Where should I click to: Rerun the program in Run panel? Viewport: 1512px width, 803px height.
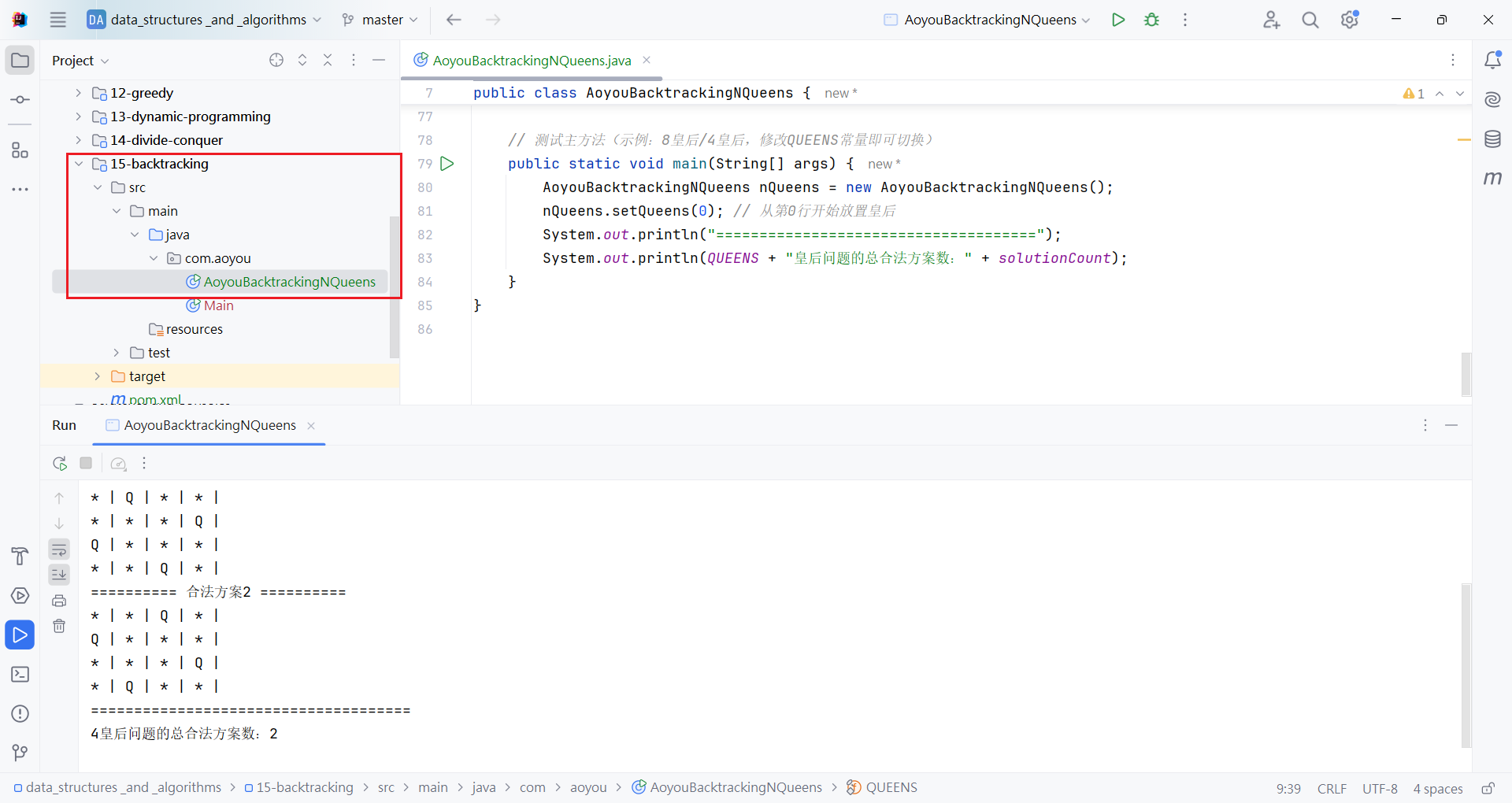(60, 464)
